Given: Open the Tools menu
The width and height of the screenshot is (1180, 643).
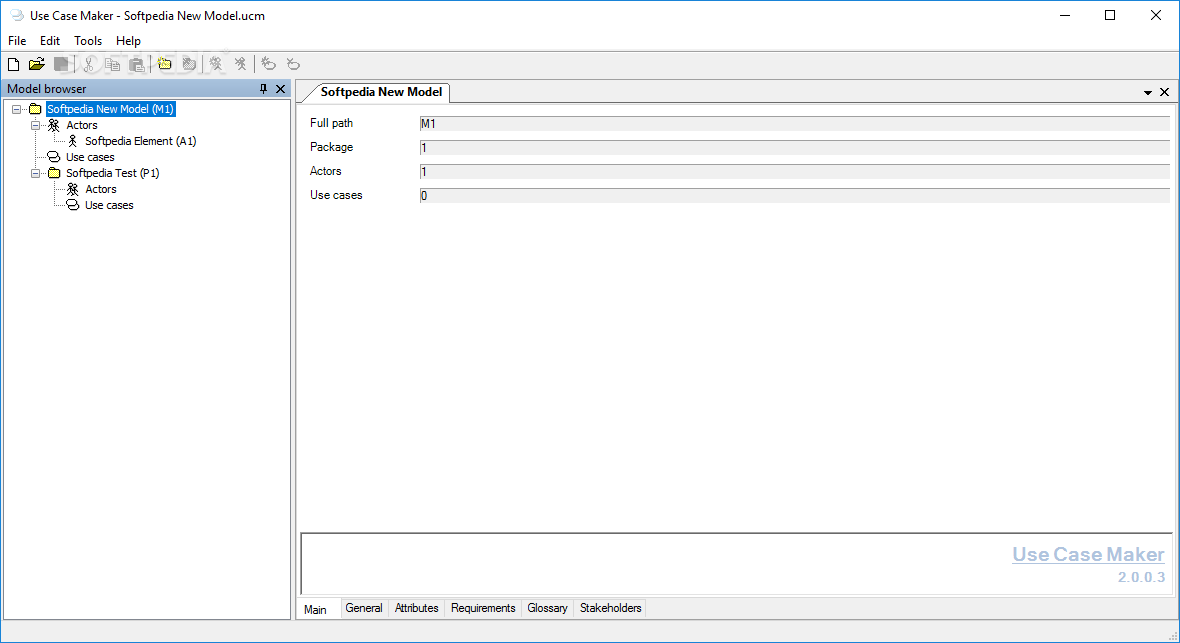Looking at the screenshot, I should click(88, 41).
